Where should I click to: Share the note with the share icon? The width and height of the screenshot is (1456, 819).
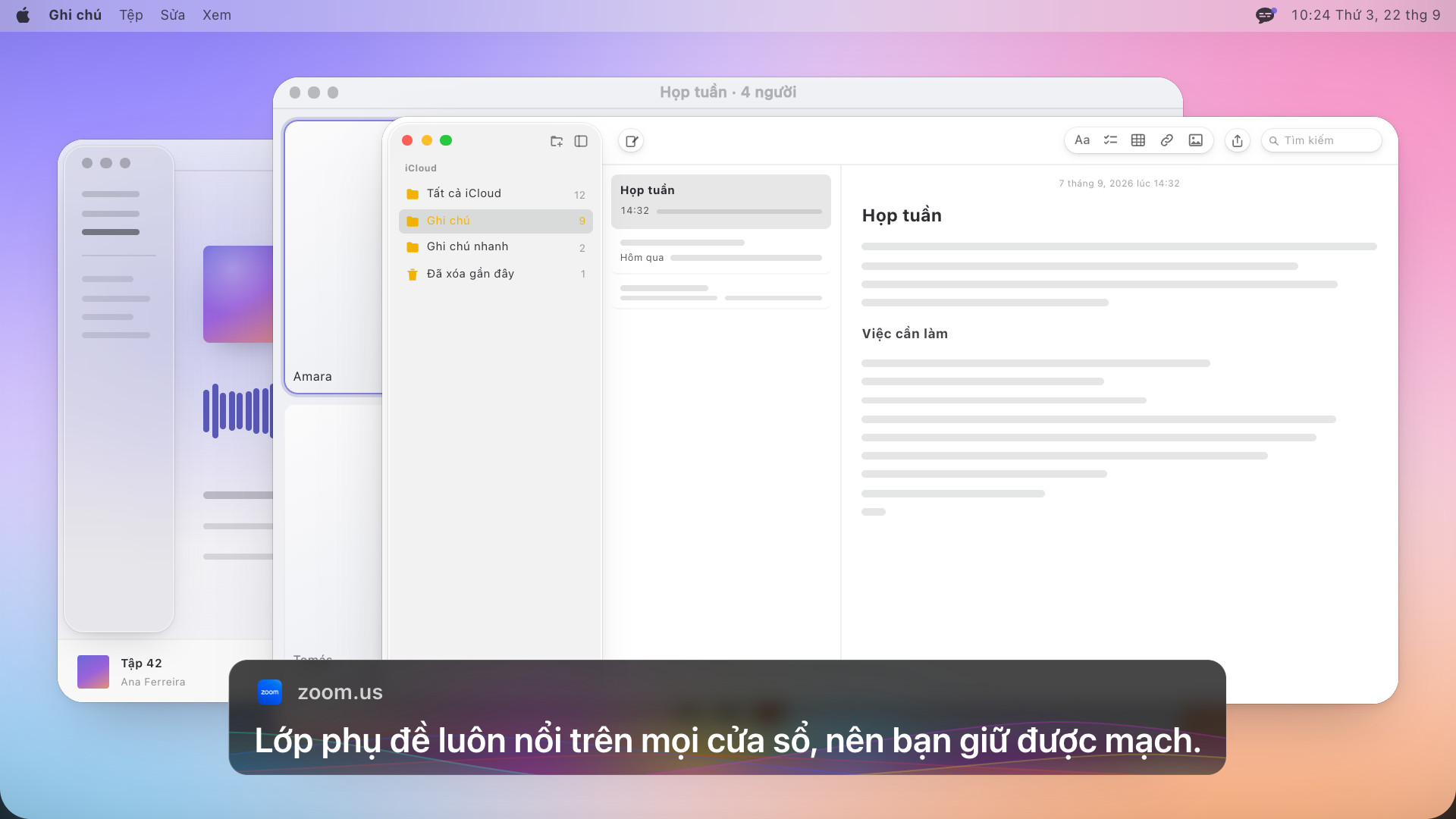(x=1238, y=141)
